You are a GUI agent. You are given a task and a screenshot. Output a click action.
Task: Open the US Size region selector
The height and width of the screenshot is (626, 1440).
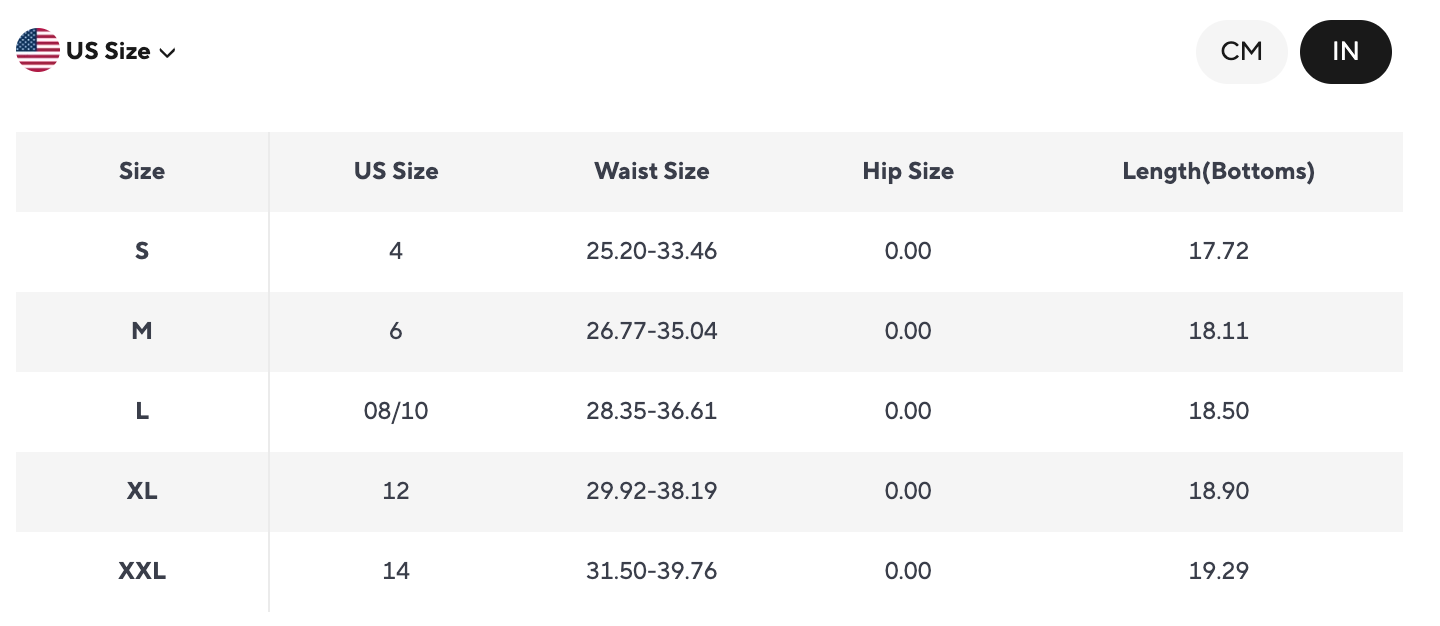108,51
